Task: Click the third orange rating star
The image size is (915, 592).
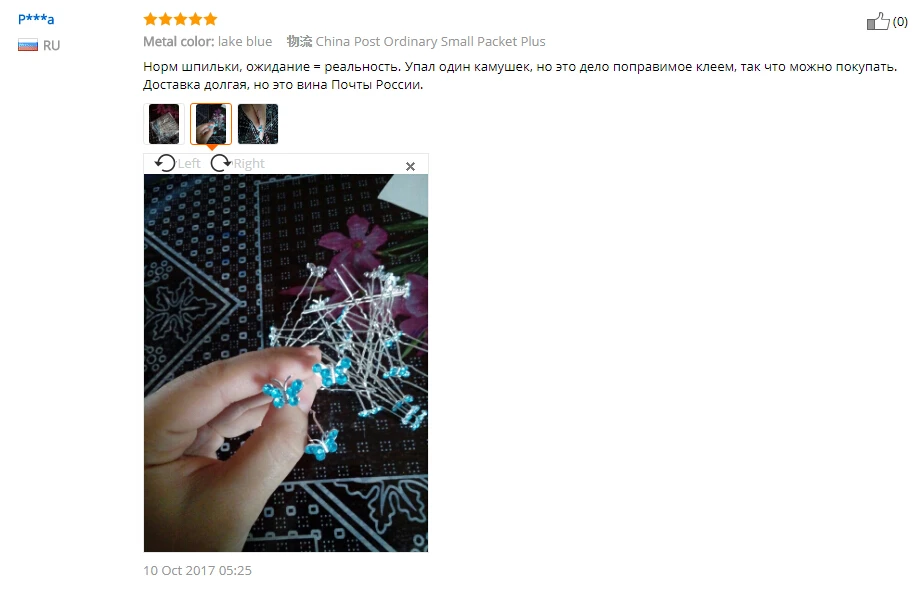Action: 180,19
